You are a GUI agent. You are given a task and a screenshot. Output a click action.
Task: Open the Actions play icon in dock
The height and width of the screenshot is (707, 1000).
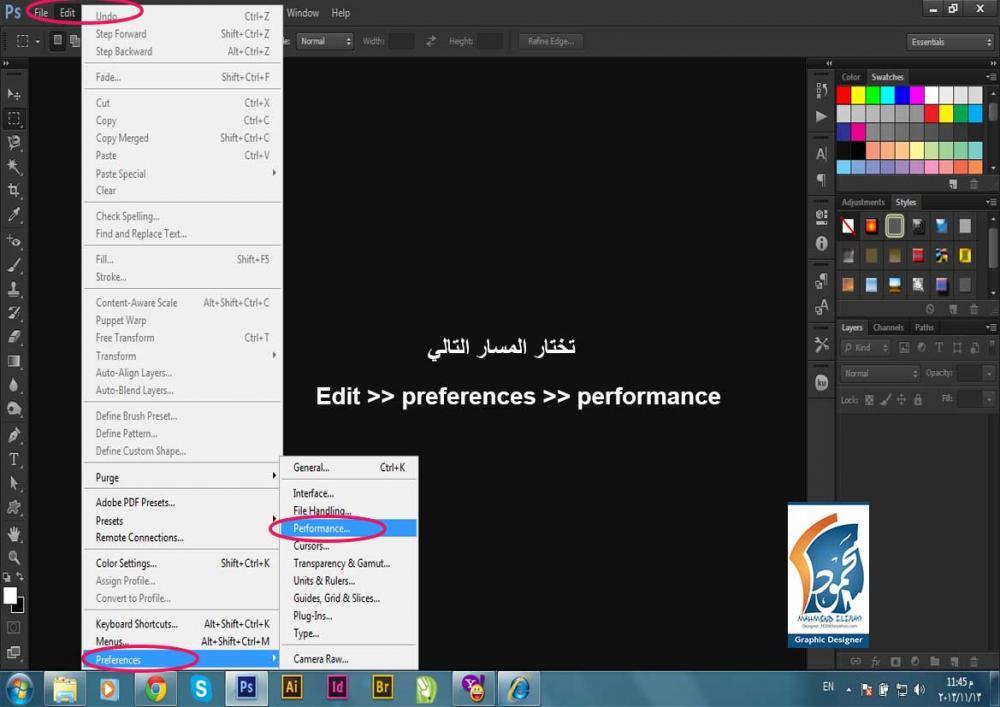pyautogui.click(x=821, y=117)
